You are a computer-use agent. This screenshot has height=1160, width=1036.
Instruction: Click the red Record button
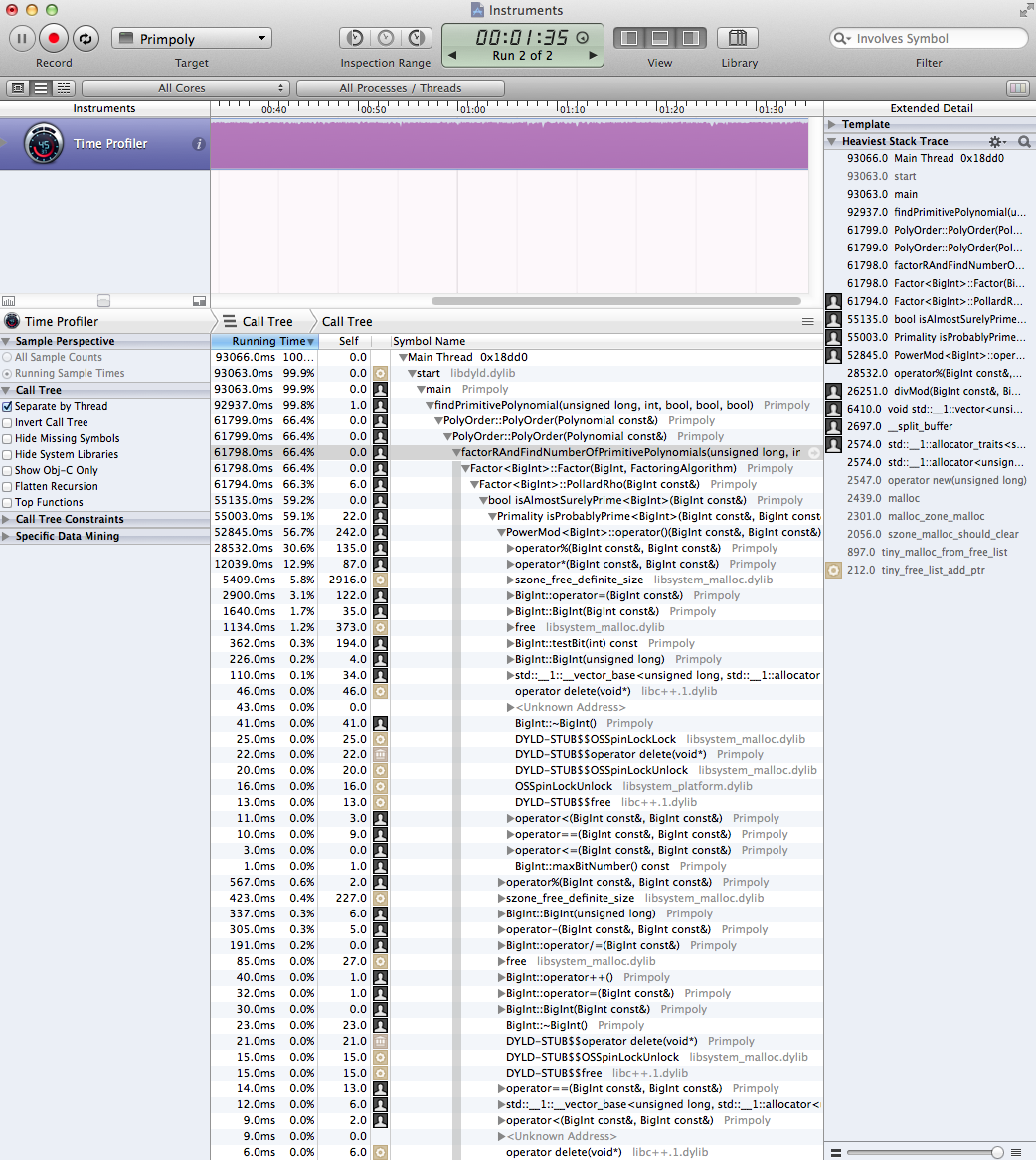click(x=54, y=39)
